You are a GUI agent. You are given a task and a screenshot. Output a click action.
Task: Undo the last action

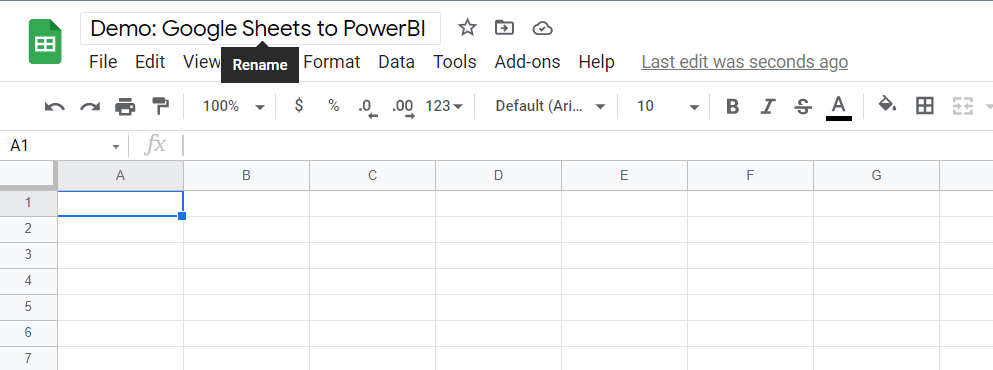coord(54,106)
